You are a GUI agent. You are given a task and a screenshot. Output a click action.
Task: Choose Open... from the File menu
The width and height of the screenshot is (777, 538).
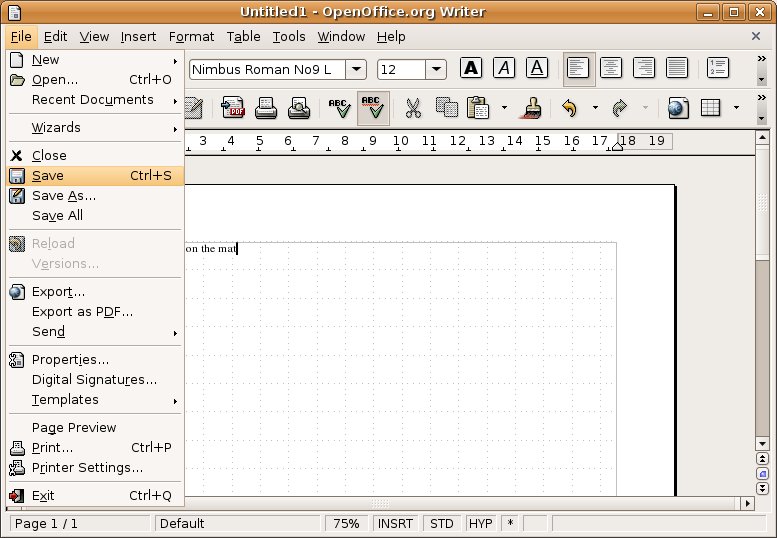96,80
